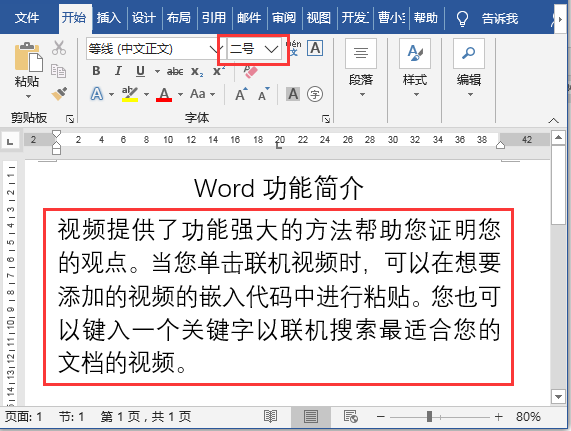This screenshot has width=571, height=431.
Task: Open the 剪贴板 dialog launcher
Action: (x=70, y=119)
